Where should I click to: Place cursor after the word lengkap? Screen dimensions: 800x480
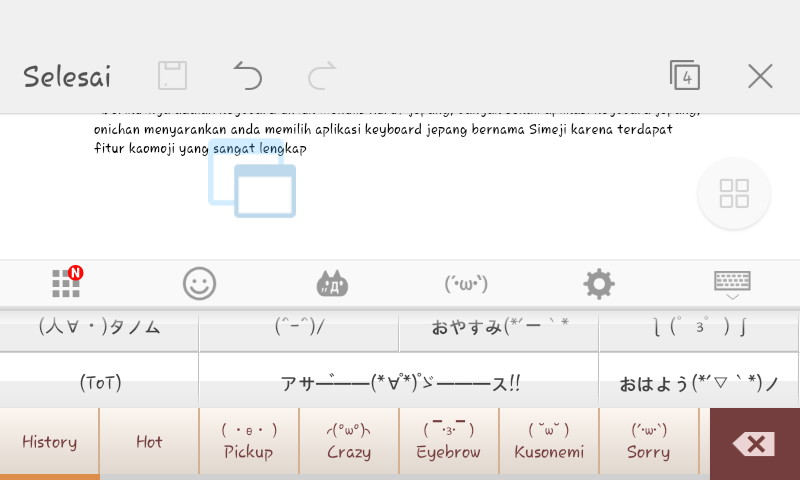[x=308, y=148]
